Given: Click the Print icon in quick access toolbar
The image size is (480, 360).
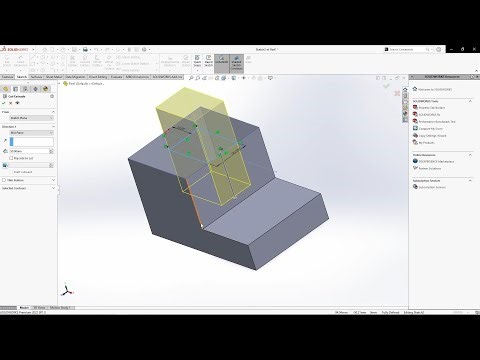Looking at the screenshot, I should 85,49.
